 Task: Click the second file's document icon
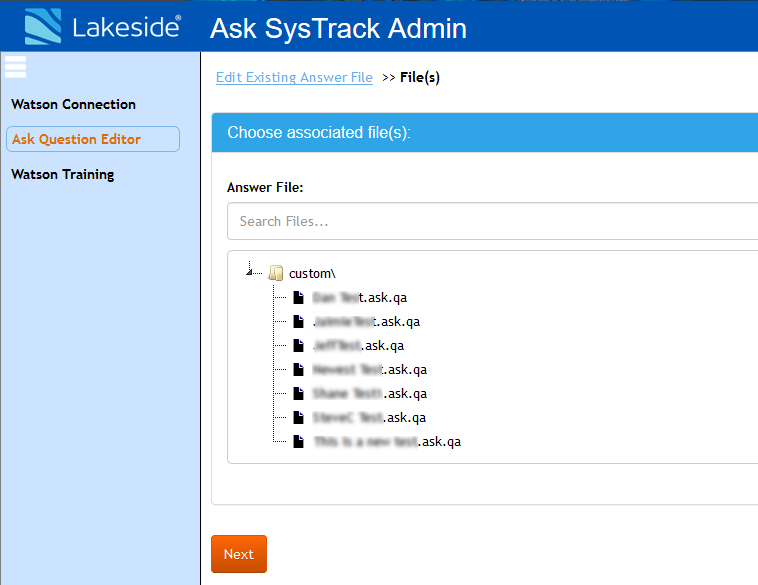(299, 322)
